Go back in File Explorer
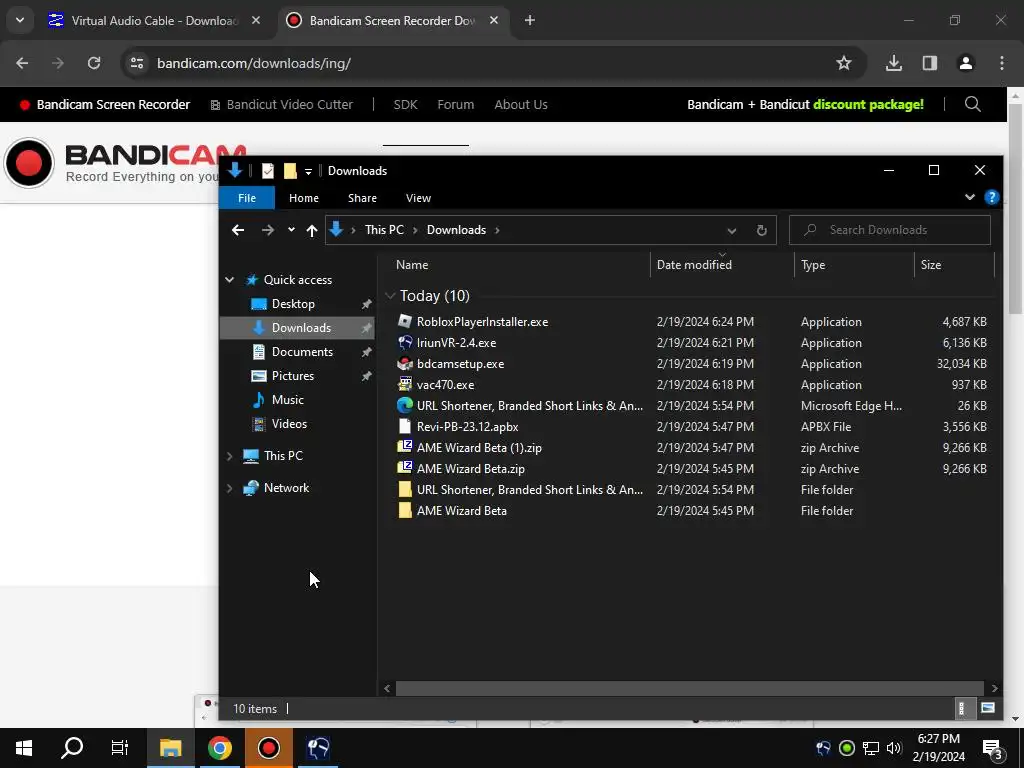The width and height of the screenshot is (1024, 768). [238, 230]
